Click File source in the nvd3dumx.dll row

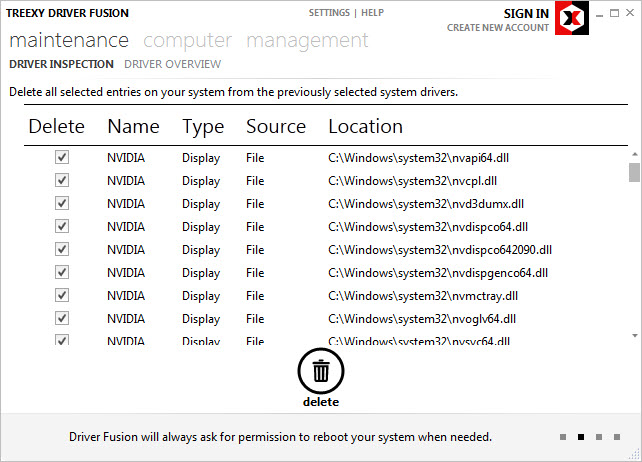click(255, 204)
